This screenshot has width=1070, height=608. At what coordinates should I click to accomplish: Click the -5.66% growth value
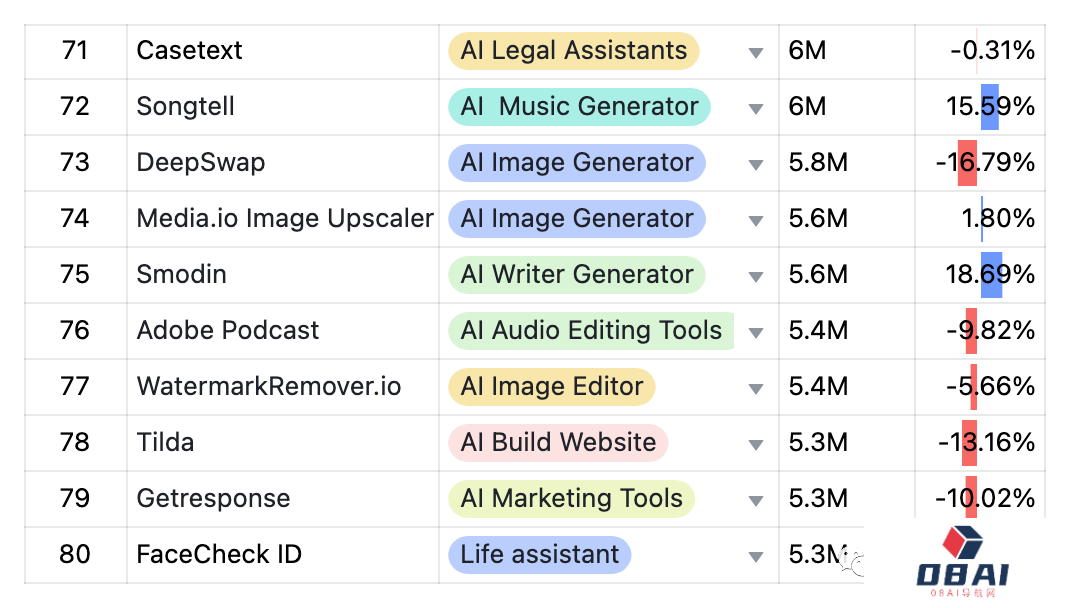pos(991,386)
